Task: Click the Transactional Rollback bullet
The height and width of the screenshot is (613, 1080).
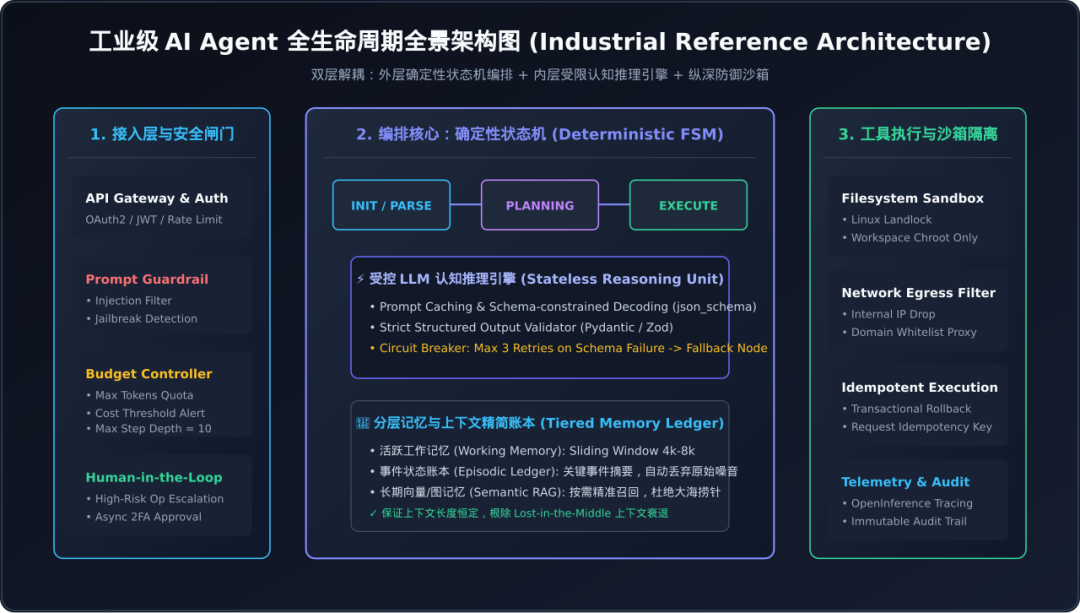Action: [906, 408]
